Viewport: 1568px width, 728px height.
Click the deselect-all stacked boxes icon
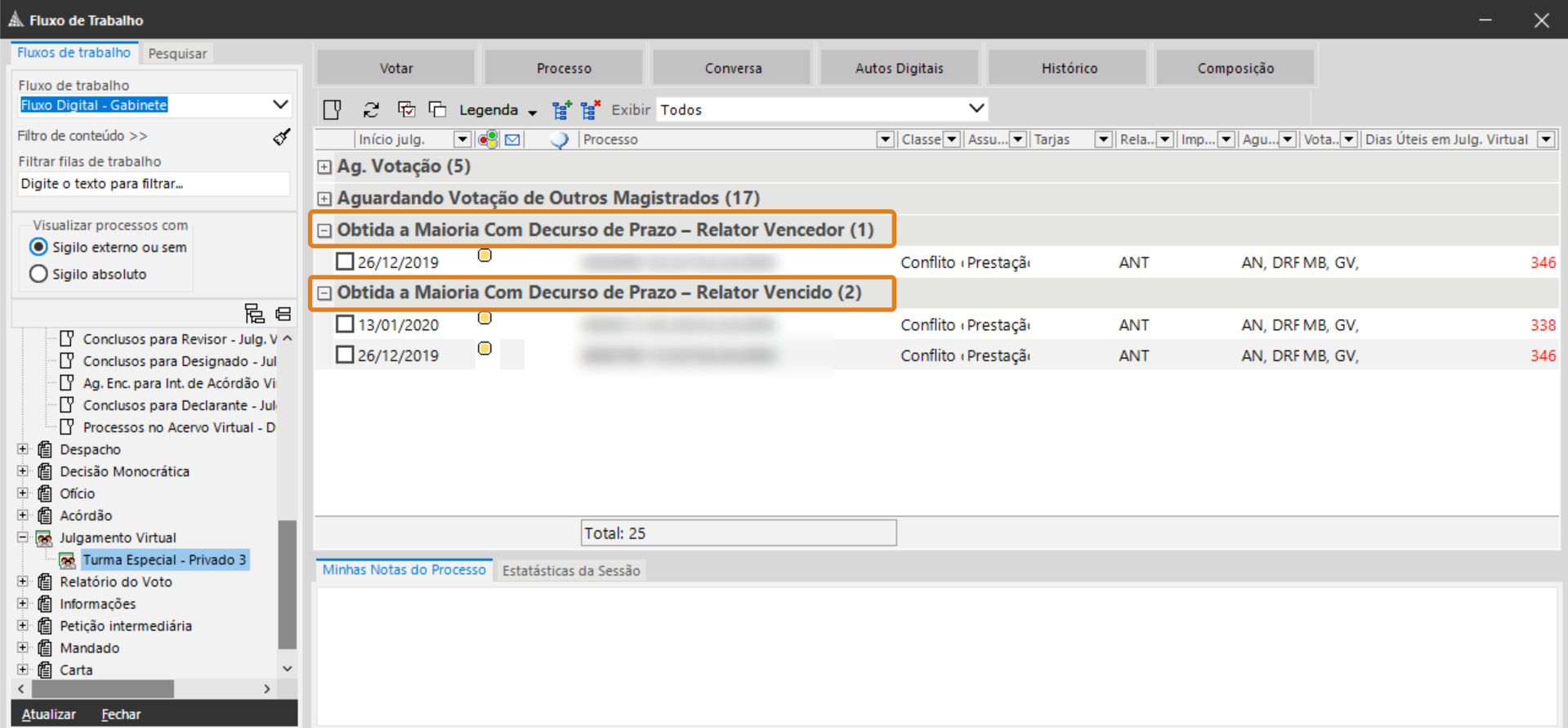(437, 109)
